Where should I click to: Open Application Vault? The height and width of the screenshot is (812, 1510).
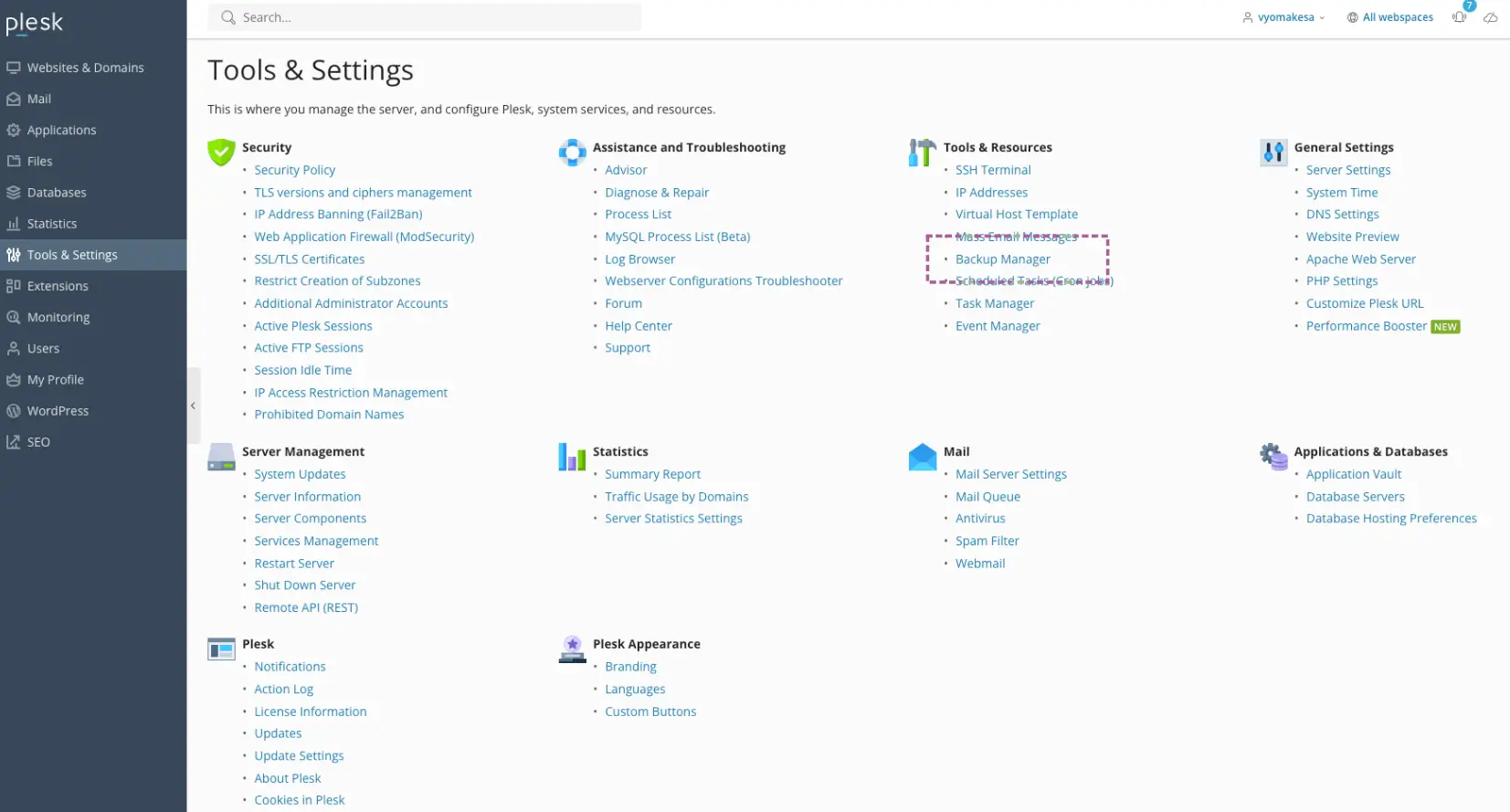click(1354, 474)
